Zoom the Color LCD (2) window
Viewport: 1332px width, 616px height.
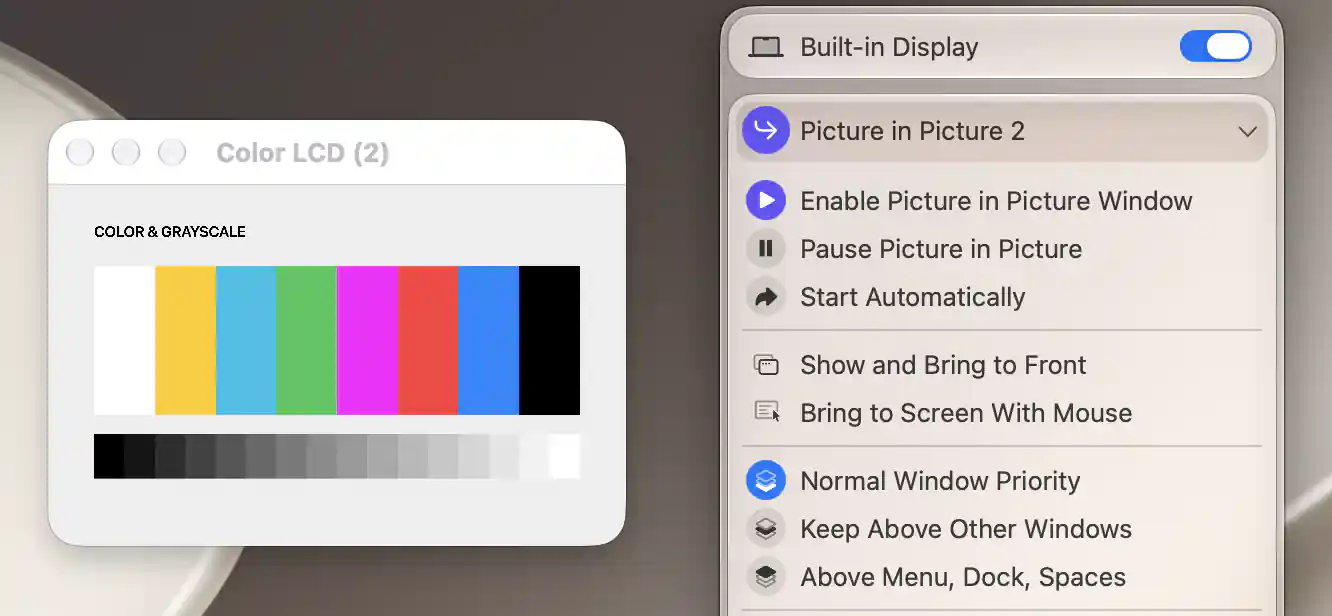click(172, 153)
